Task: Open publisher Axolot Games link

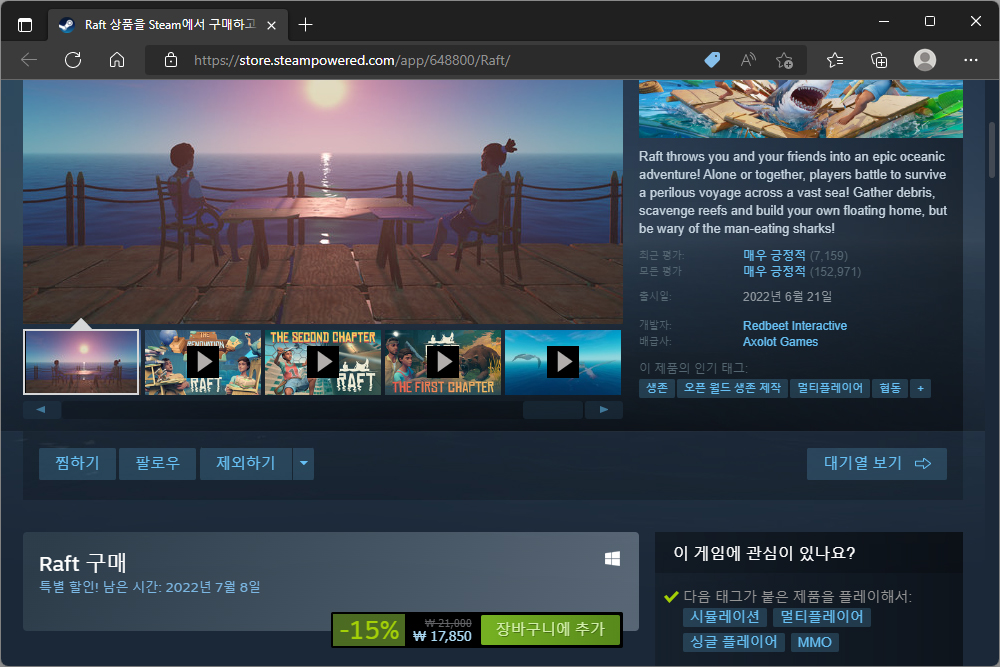Action: pos(780,342)
